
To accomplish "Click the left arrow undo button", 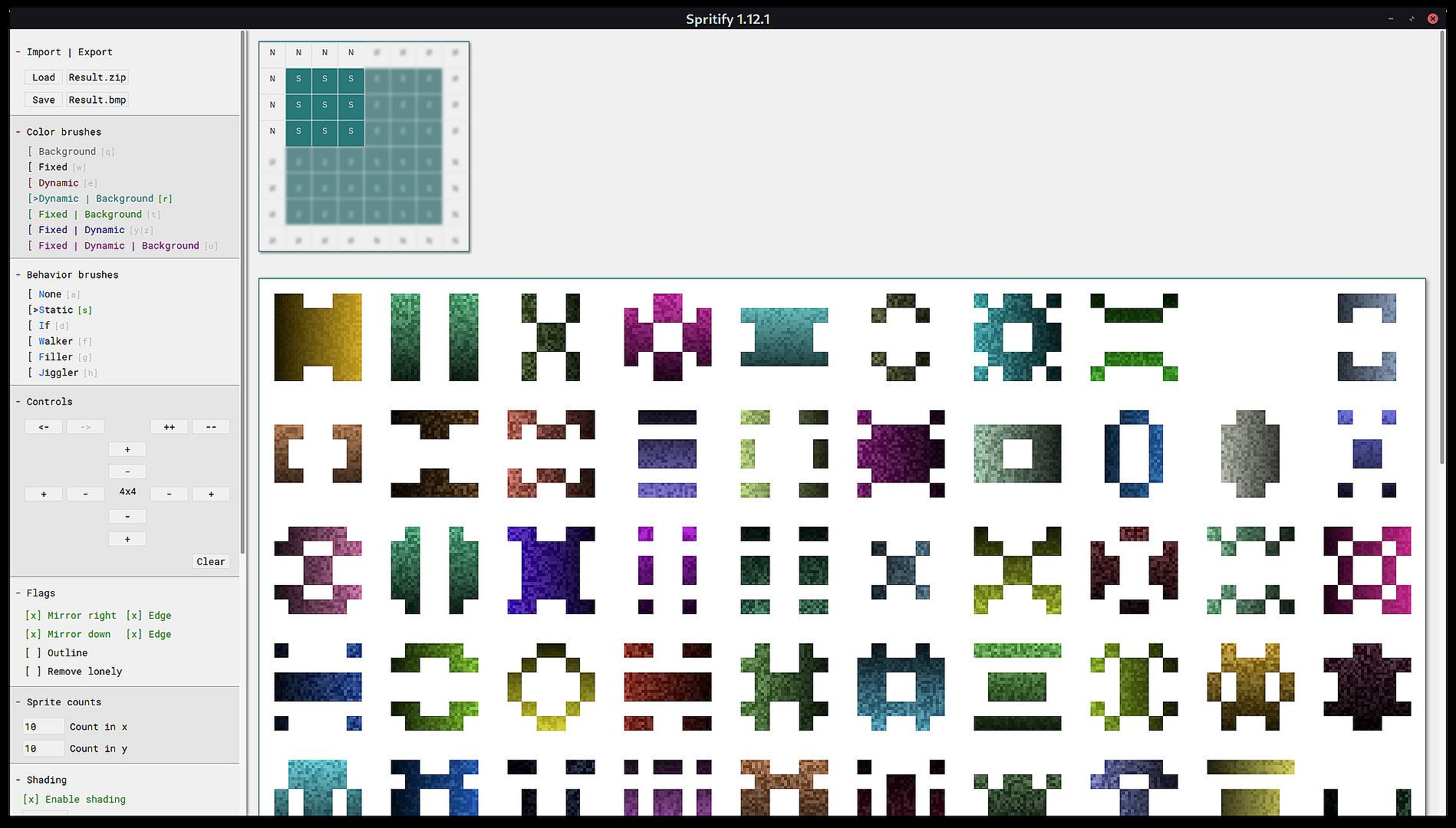I will (x=44, y=427).
